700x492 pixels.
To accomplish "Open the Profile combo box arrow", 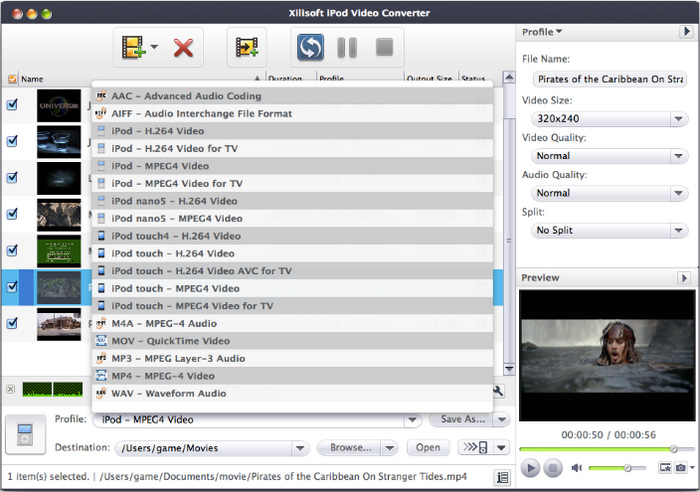I will 412,420.
